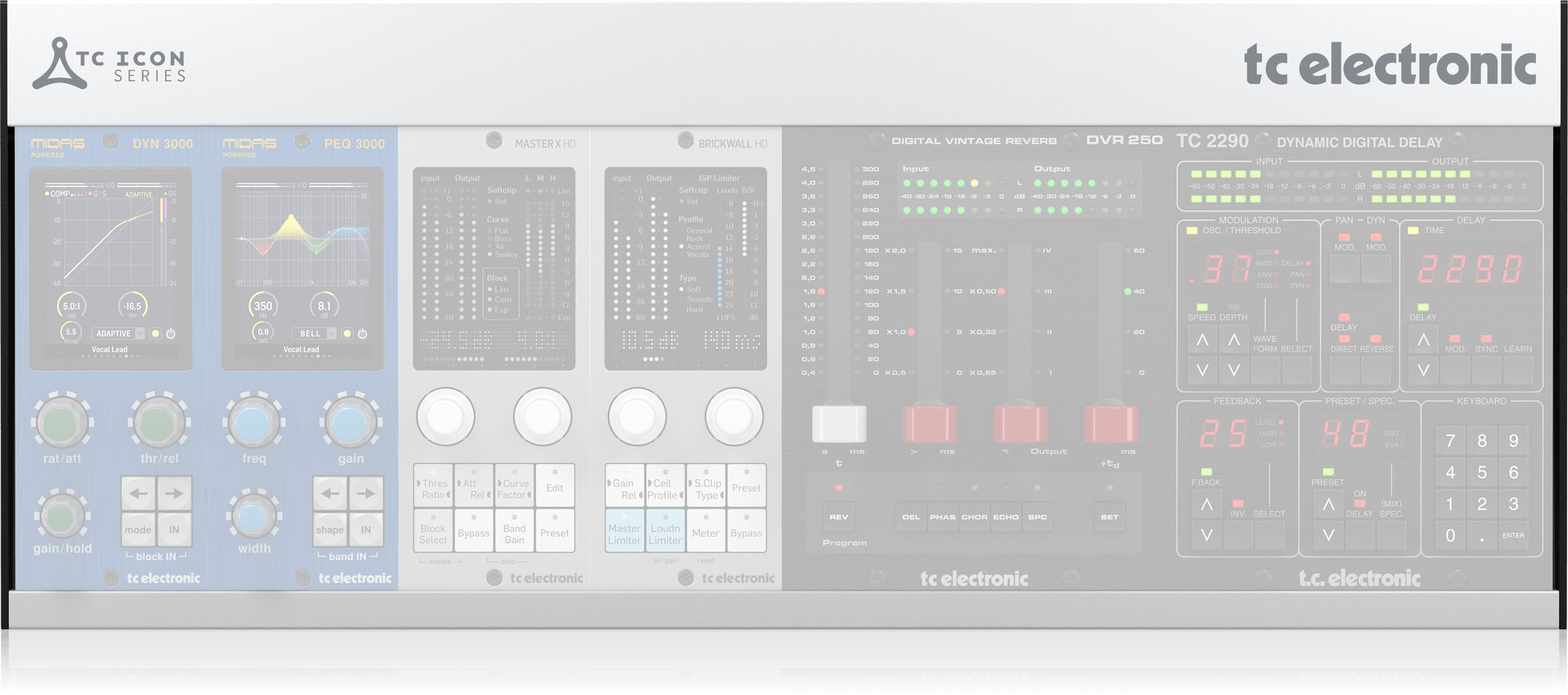Click the LEARN button on TC 2290
This screenshot has height=695, width=1568.
(1518, 370)
